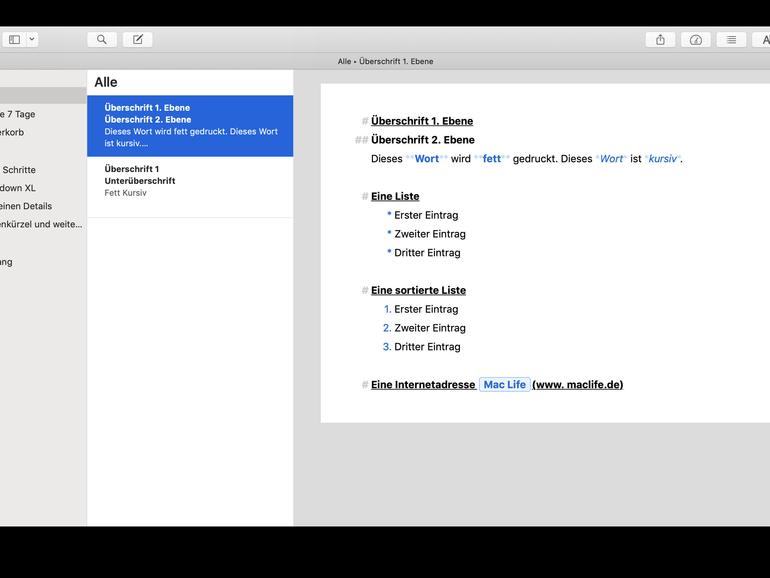Screen dimensions: 770x578
Task: Click the 'Alle' list header
Action: coord(106,83)
